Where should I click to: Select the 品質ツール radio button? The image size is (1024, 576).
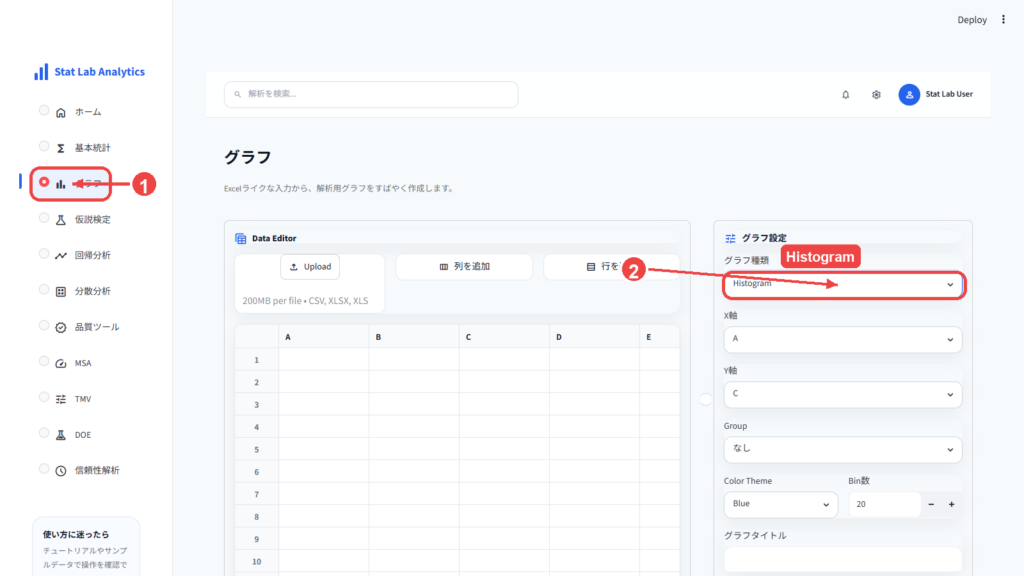[44, 325]
